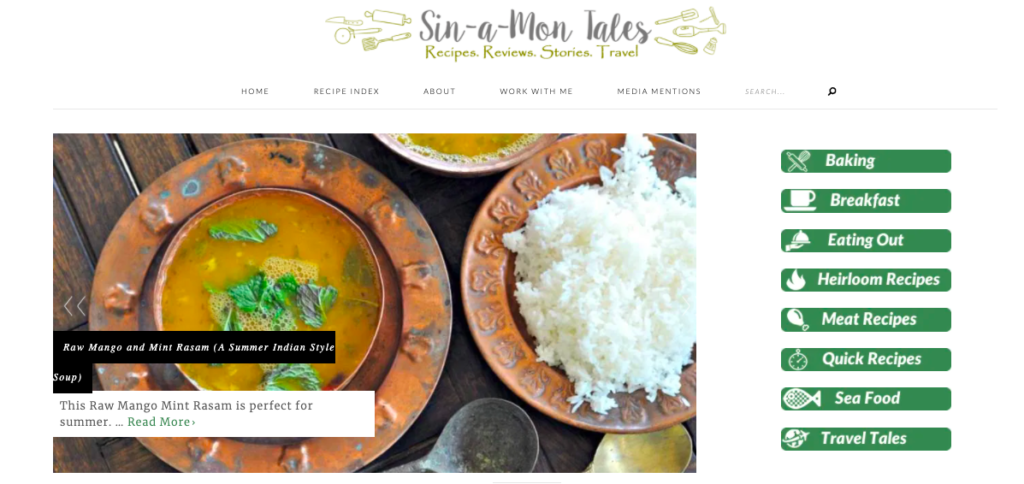Click the coffee cup Breakfast icon

[x=799, y=201]
